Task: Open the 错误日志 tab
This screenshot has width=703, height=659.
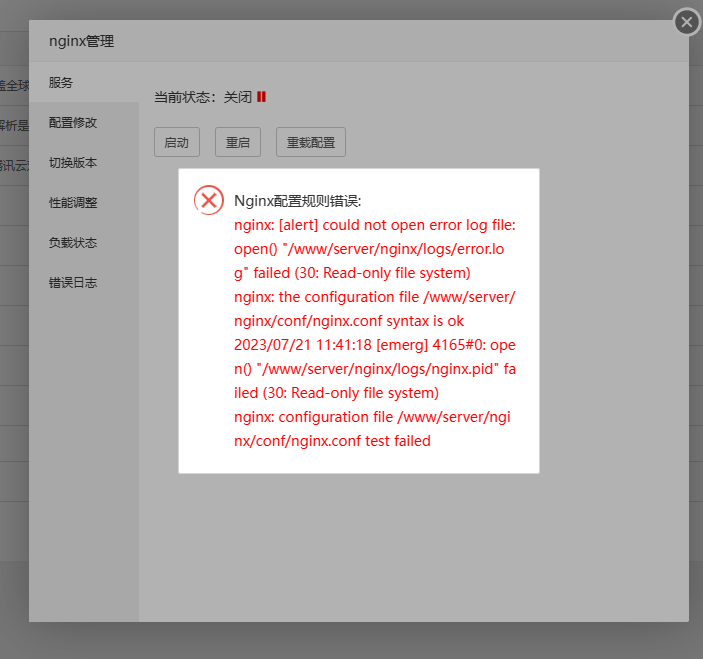Action: coord(84,282)
